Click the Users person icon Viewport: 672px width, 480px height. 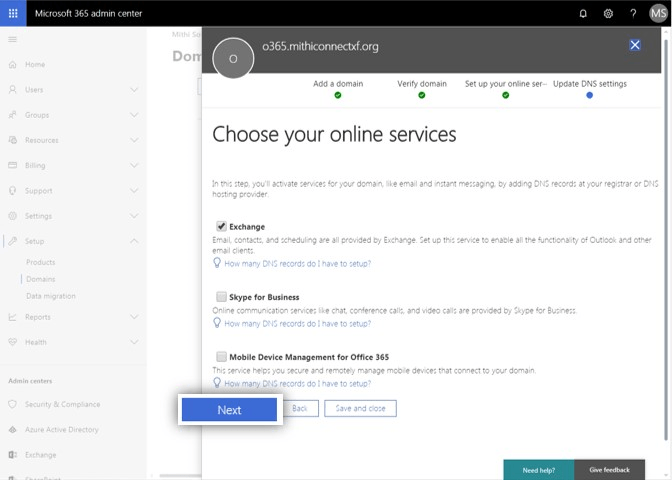[12, 90]
